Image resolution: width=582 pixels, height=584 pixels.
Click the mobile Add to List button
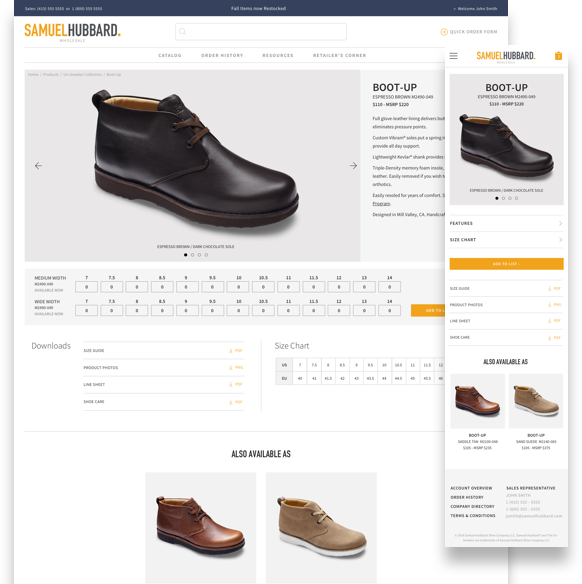(x=506, y=264)
